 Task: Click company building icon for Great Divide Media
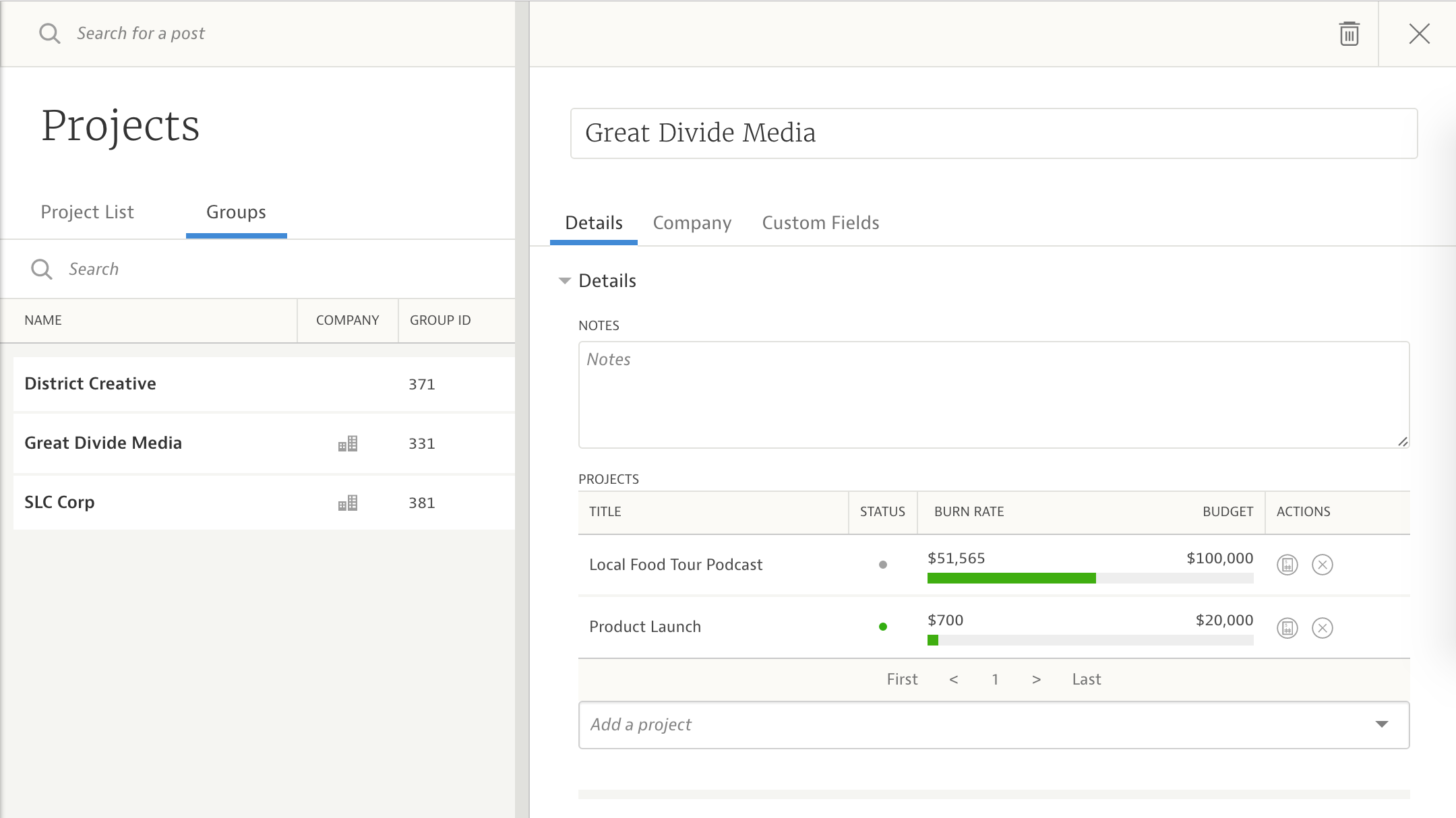point(348,443)
